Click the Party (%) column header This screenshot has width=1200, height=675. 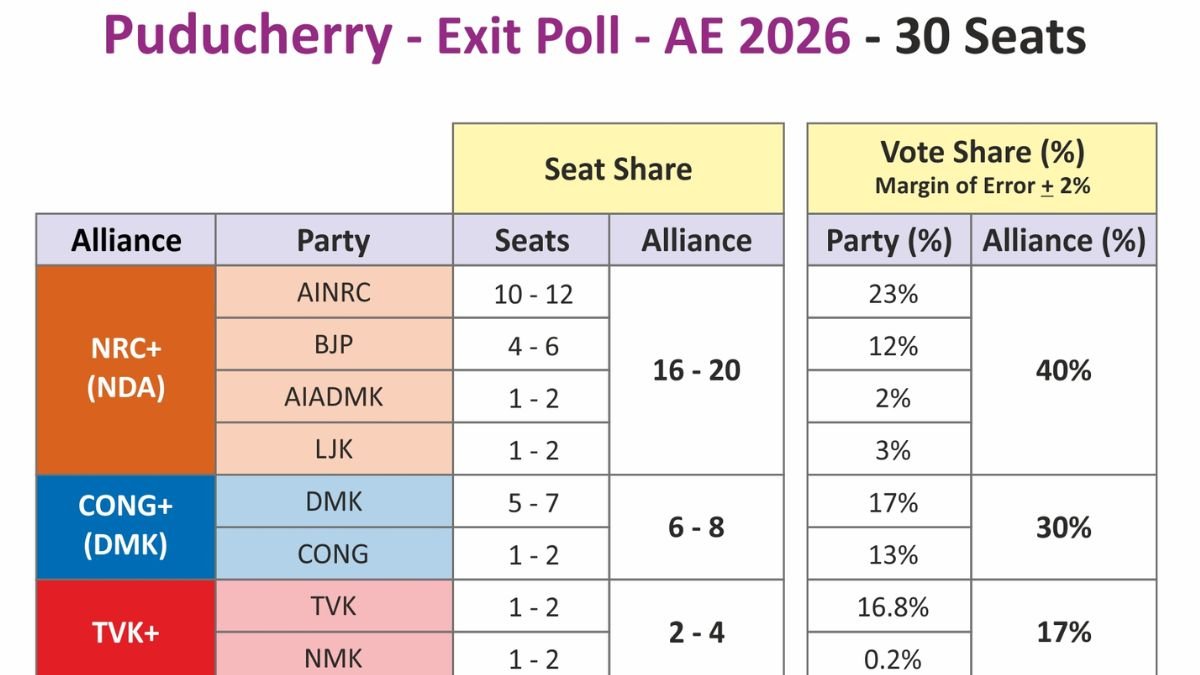click(x=888, y=240)
